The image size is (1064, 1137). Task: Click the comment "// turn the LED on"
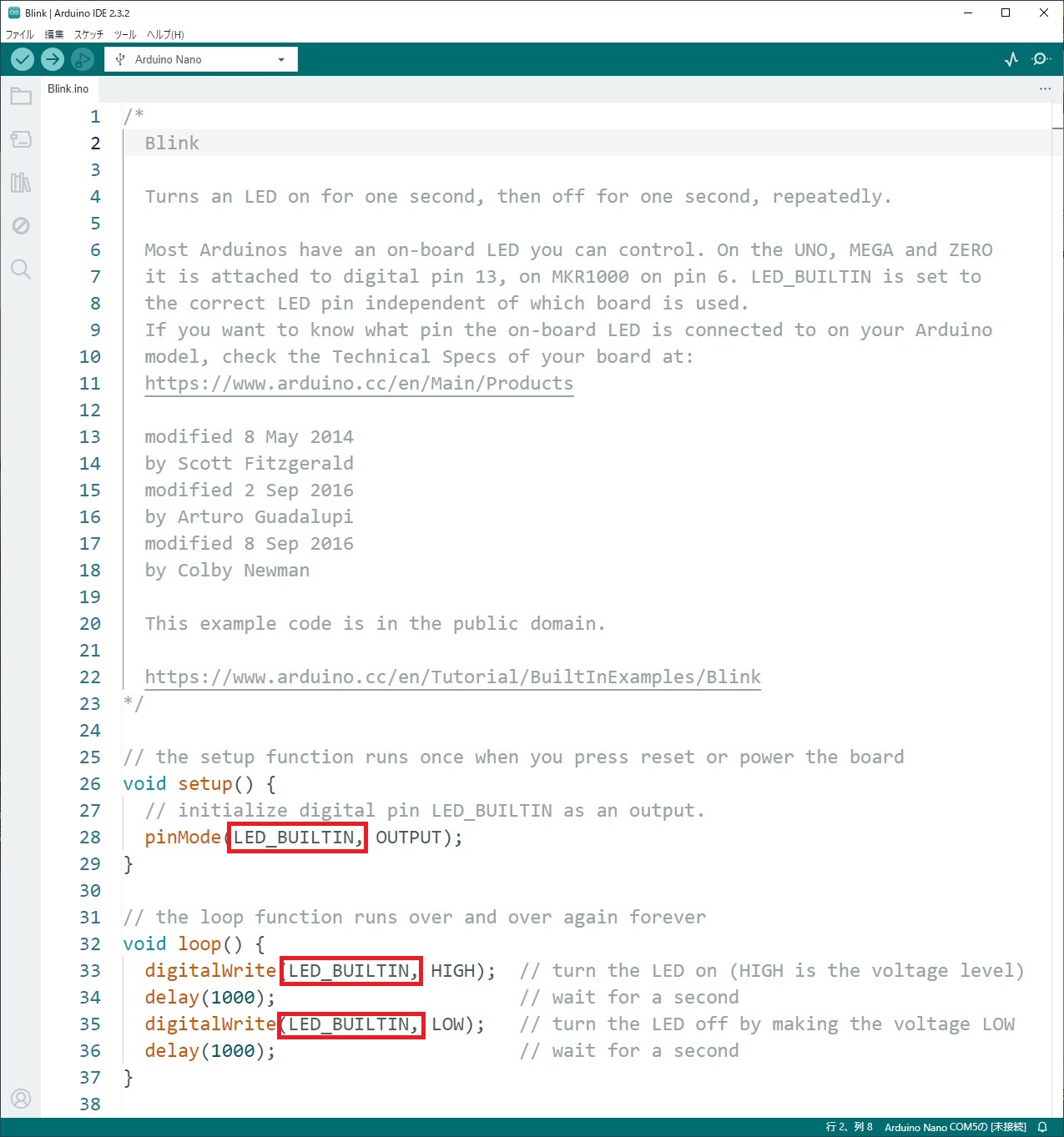click(772, 971)
